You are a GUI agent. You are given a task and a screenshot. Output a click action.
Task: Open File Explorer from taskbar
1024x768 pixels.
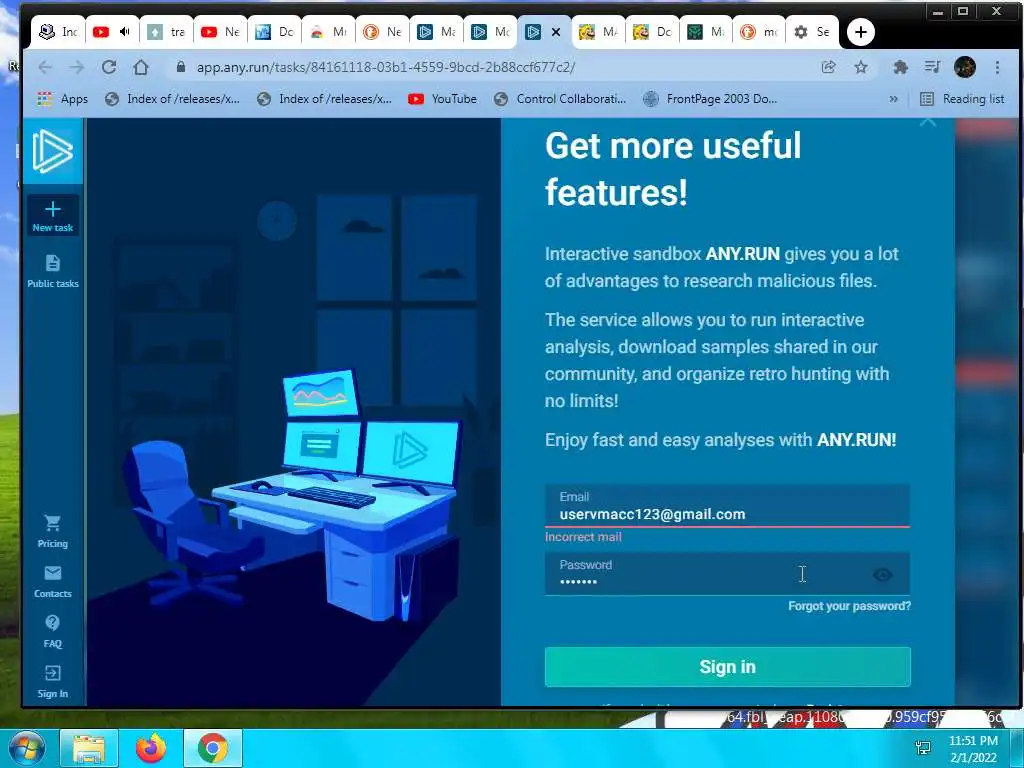point(89,748)
